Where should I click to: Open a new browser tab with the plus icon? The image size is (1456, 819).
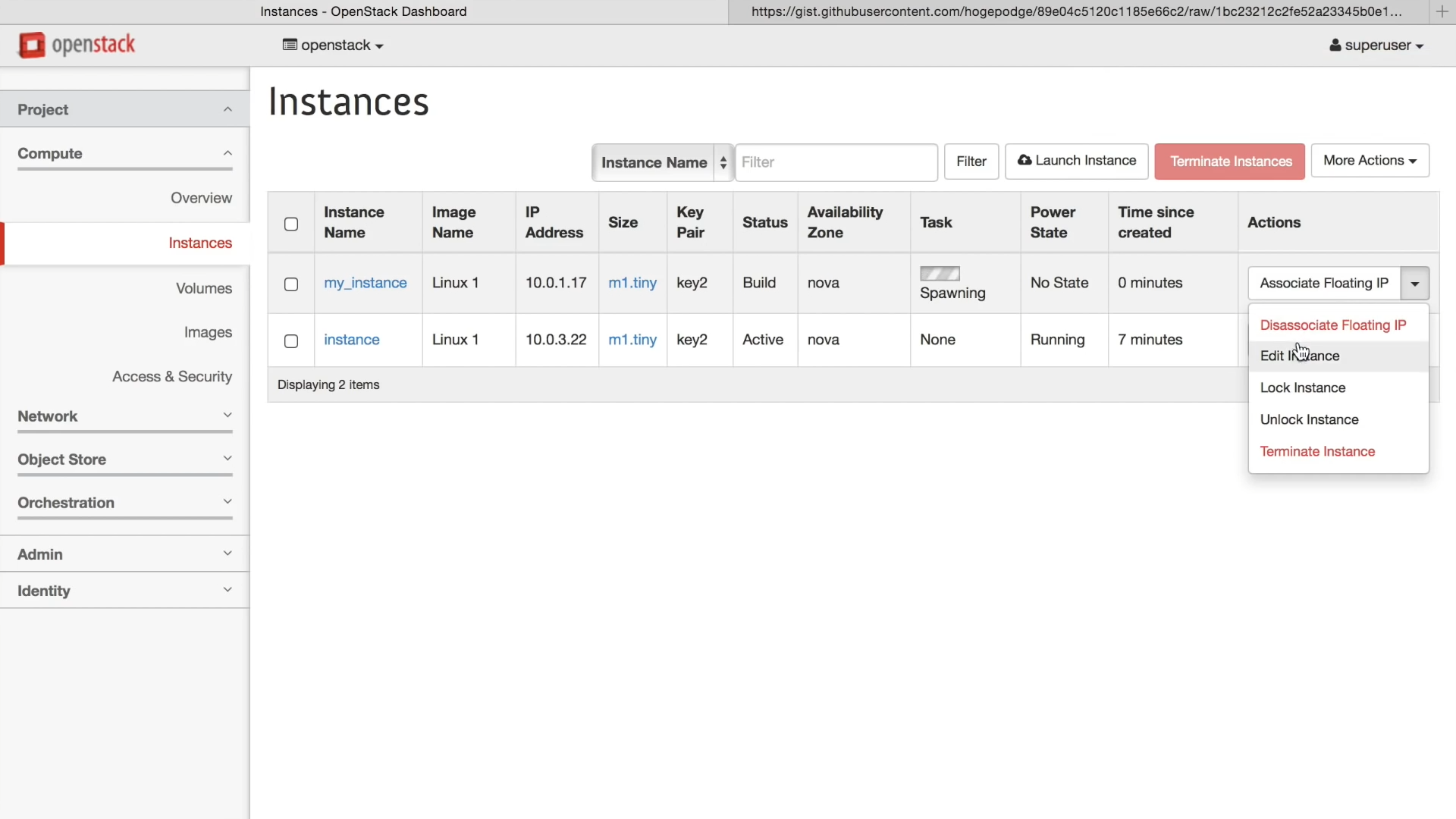tap(1442, 11)
